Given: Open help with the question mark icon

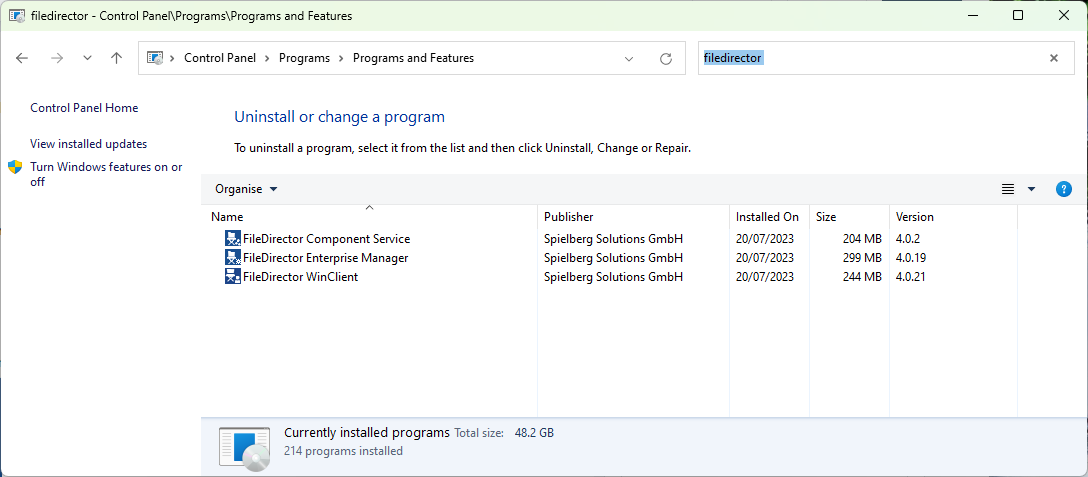Looking at the screenshot, I should point(1063,189).
